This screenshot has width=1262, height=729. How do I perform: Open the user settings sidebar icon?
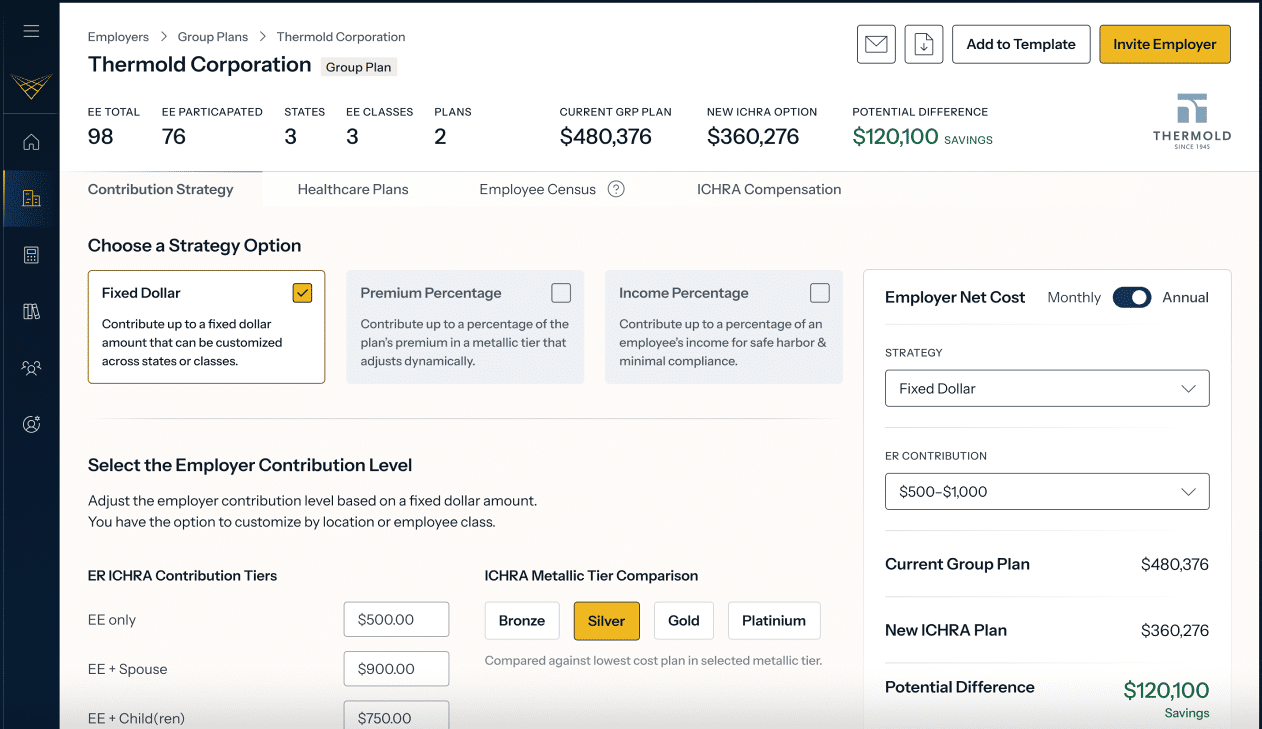point(31,425)
